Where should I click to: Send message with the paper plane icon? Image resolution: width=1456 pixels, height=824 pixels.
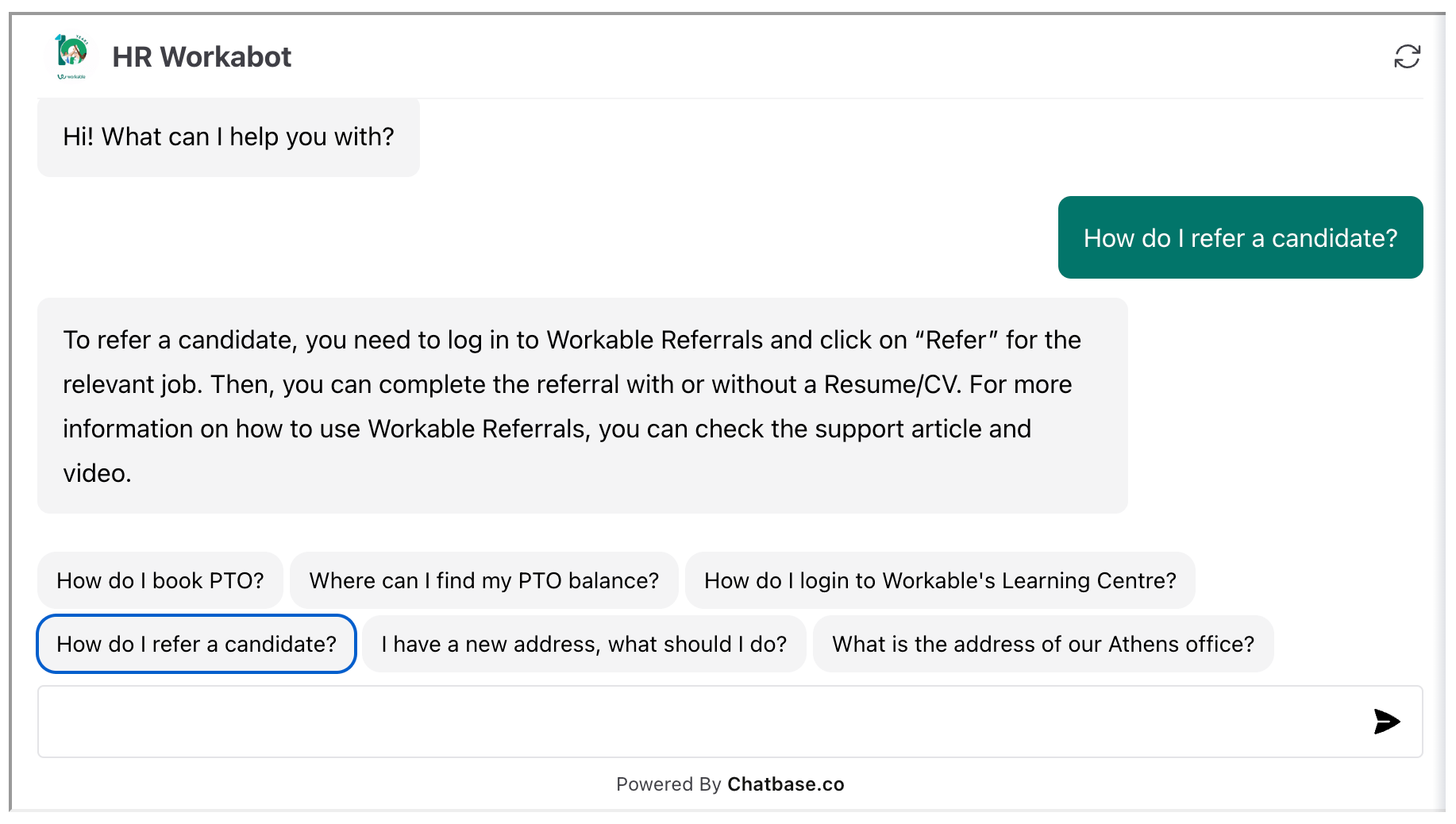(1387, 722)
